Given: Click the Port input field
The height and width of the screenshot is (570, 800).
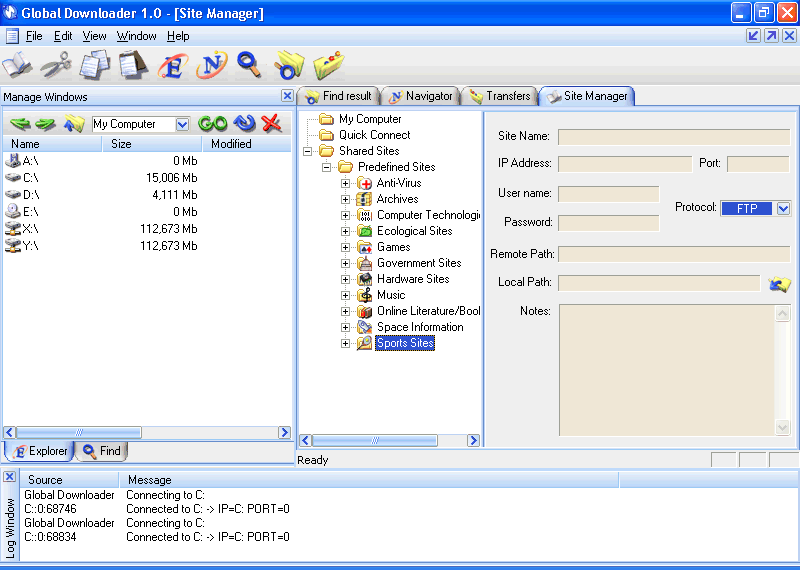Looking at the screenshot, I should 758,164.
